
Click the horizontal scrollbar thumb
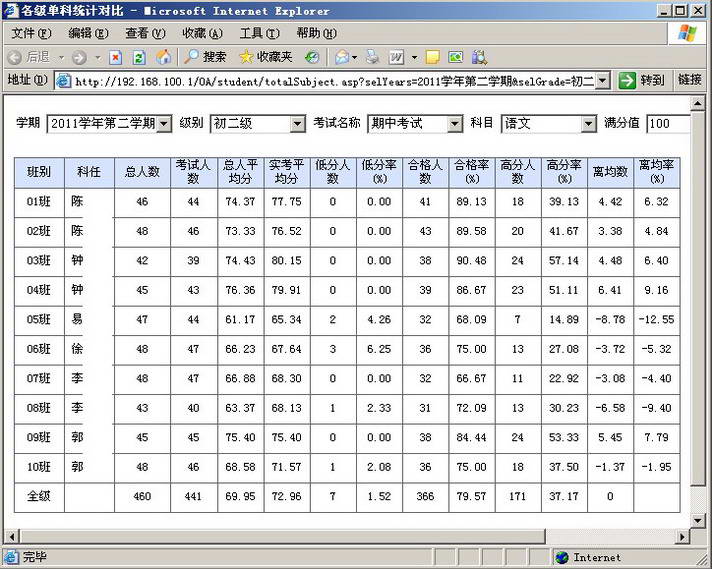(x=282, y=537)
